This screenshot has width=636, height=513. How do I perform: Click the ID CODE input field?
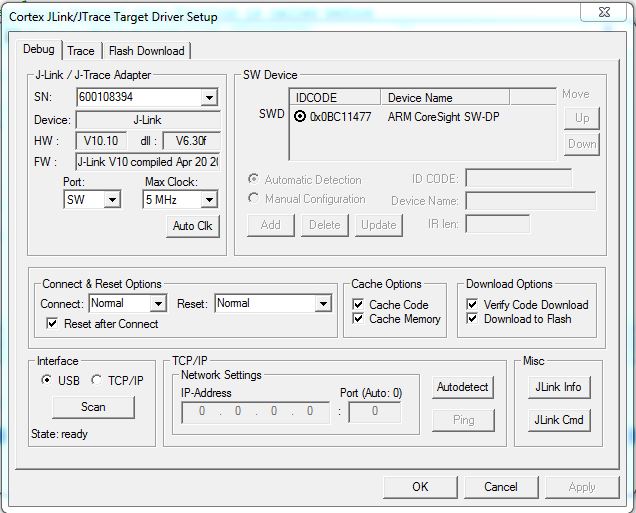point(518,178)
